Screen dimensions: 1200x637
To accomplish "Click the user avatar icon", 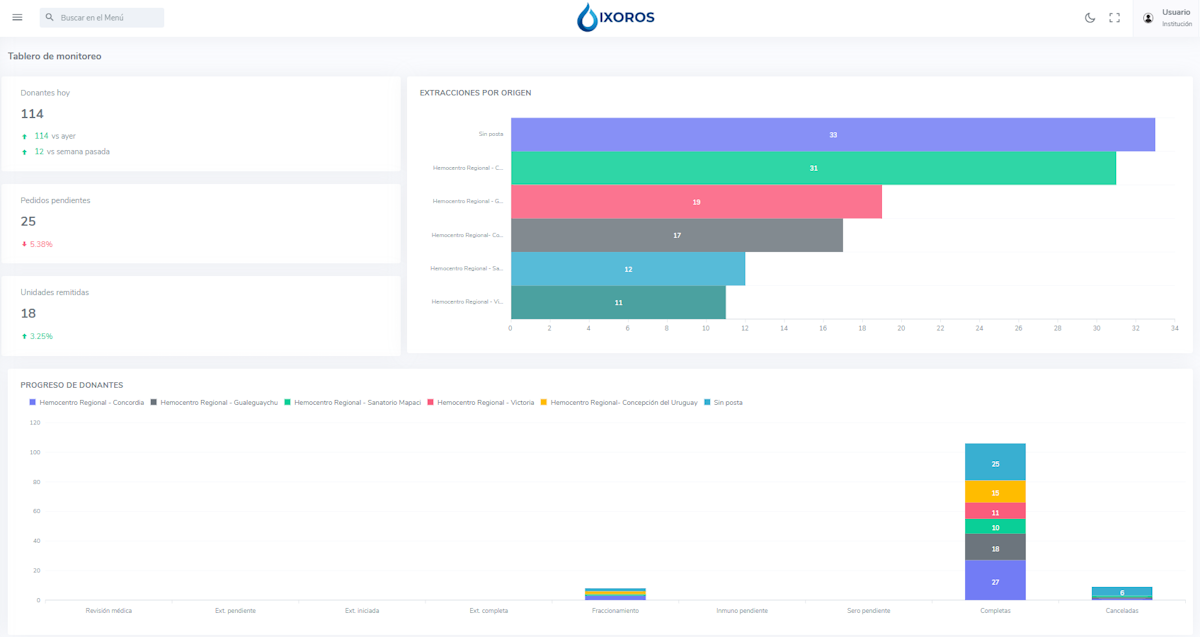I will 1148,18.
